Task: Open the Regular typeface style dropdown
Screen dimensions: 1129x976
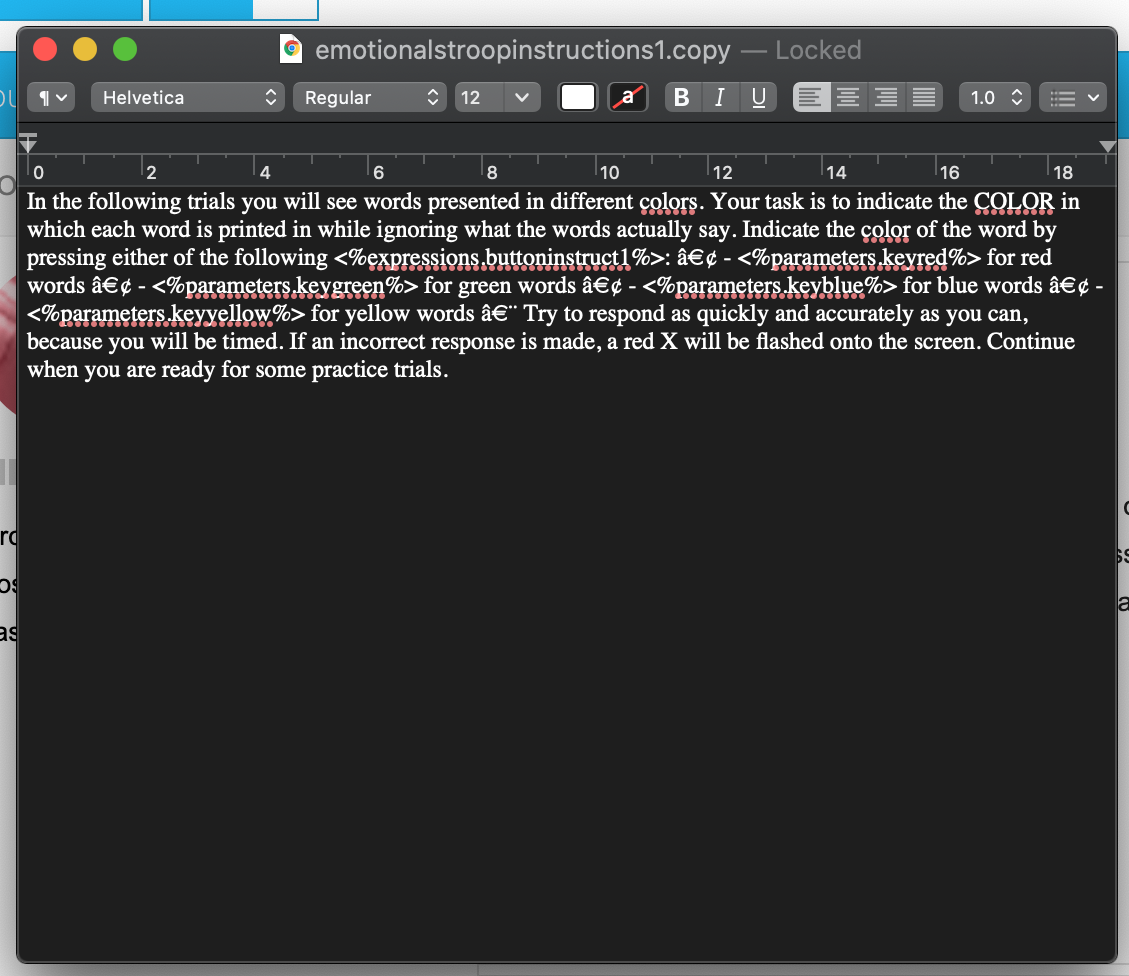Action: tap(369, 97)
